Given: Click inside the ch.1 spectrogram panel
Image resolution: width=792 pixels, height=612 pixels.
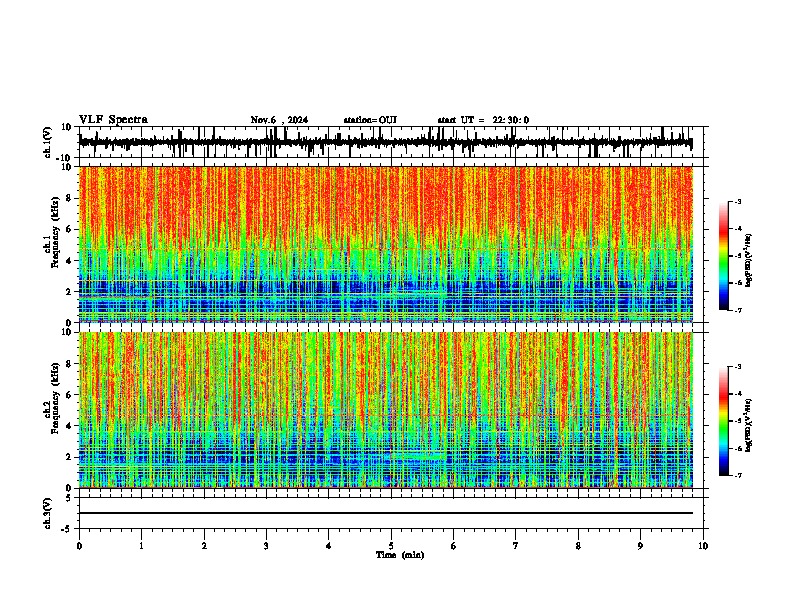Looking at the screenshot, I should (x=386, y=244).
